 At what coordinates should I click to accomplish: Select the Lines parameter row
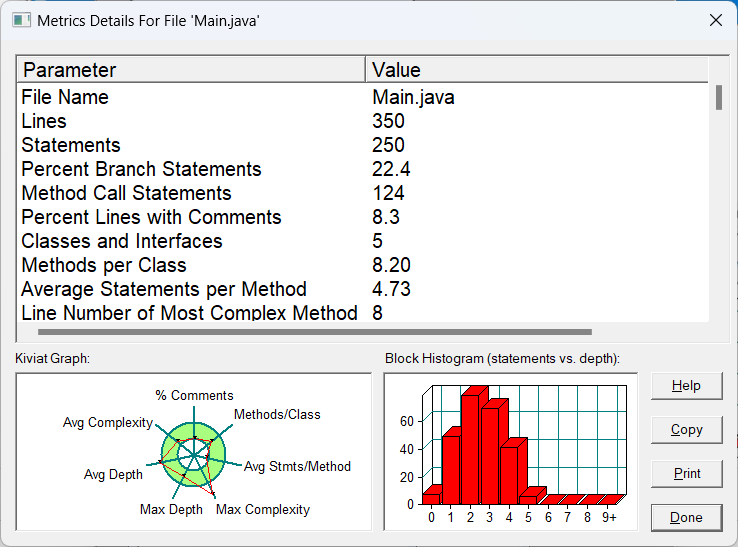(x=362, y=121)
